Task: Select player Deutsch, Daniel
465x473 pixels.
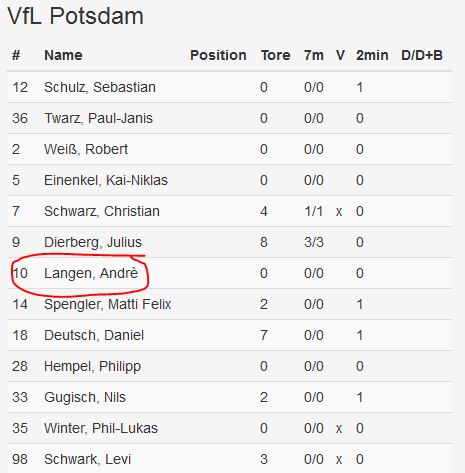Action: point(94,335)
